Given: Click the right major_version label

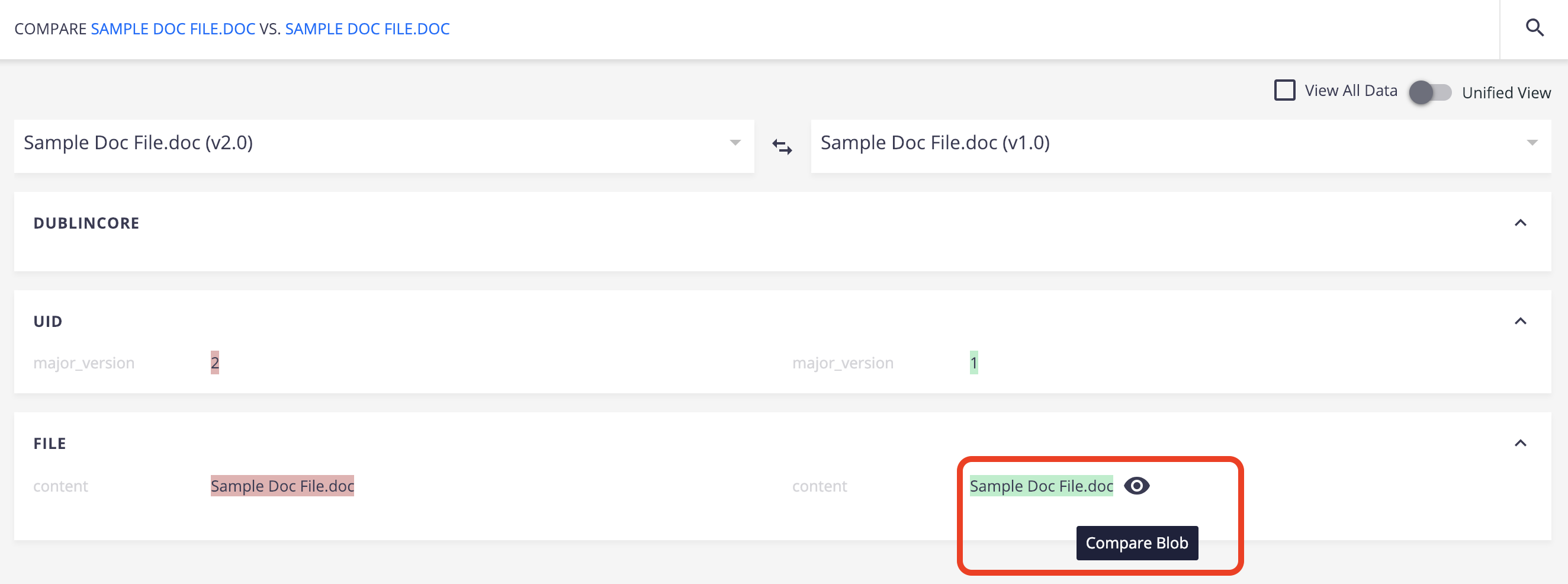Looking at the screenshot, I should (843, 363).
